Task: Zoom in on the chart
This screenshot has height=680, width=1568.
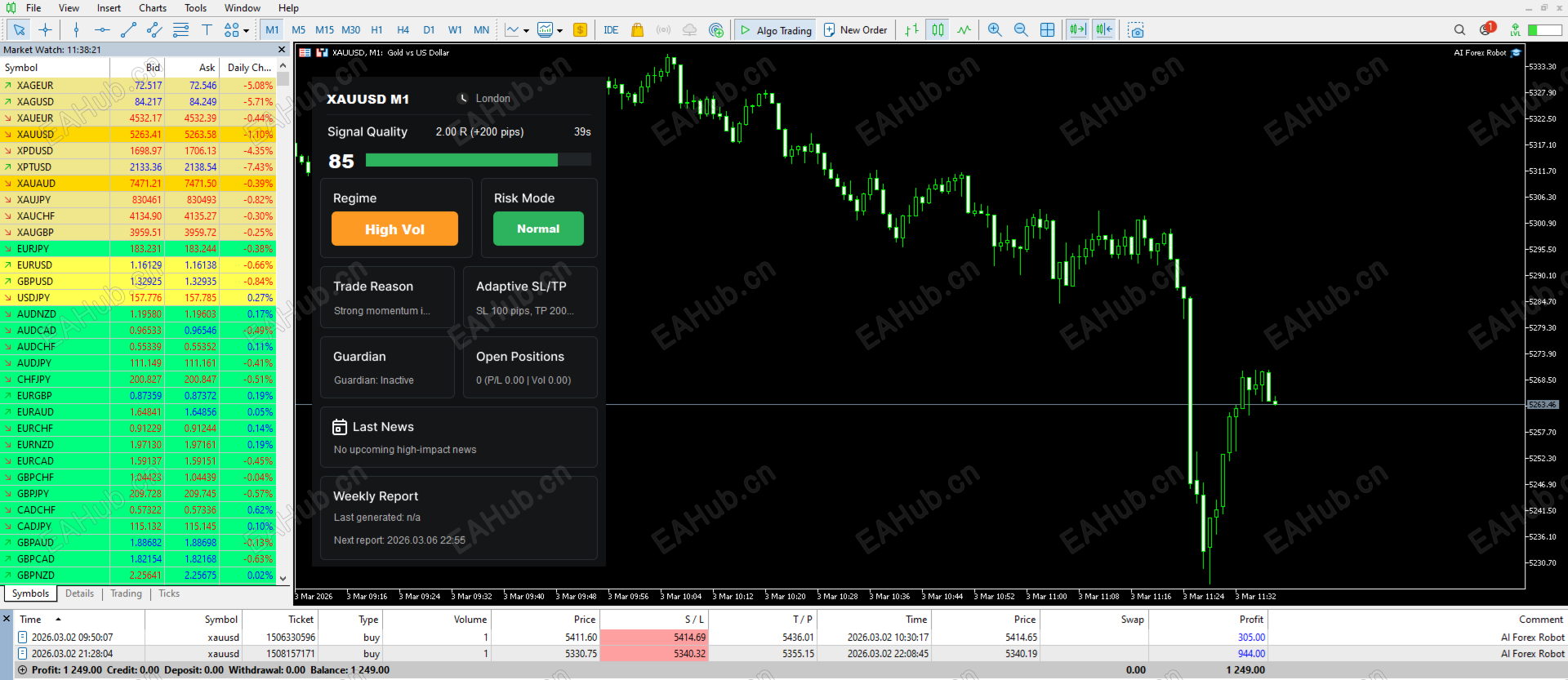Action: click(x=995, y=30)
